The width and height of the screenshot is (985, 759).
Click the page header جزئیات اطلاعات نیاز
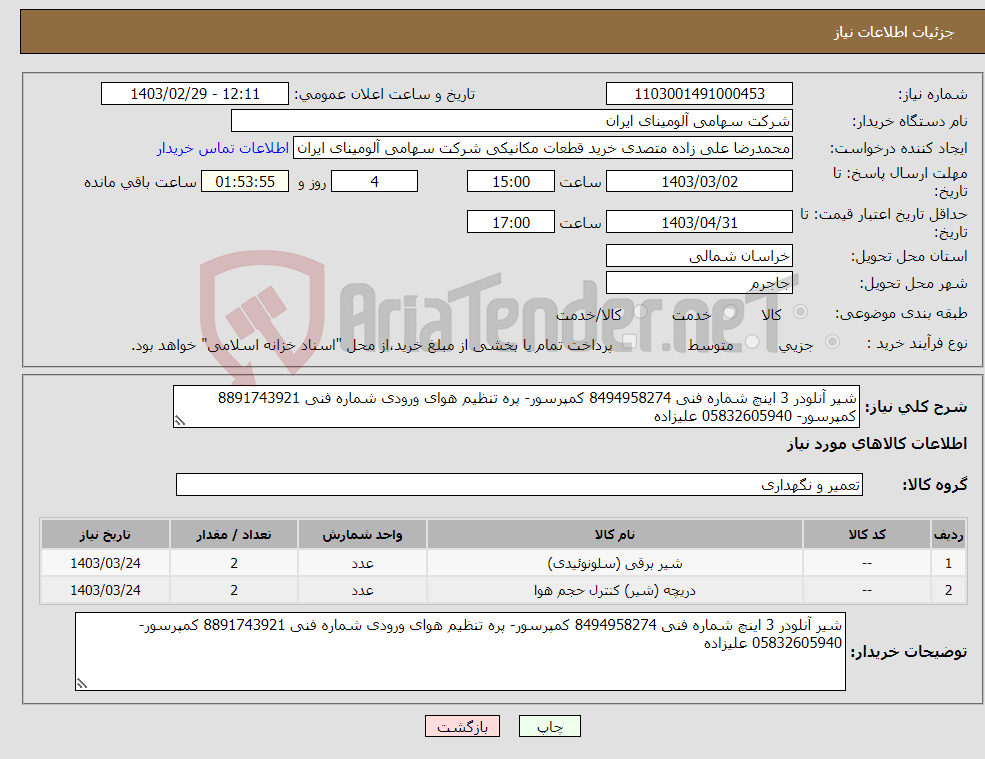point(893,32)
